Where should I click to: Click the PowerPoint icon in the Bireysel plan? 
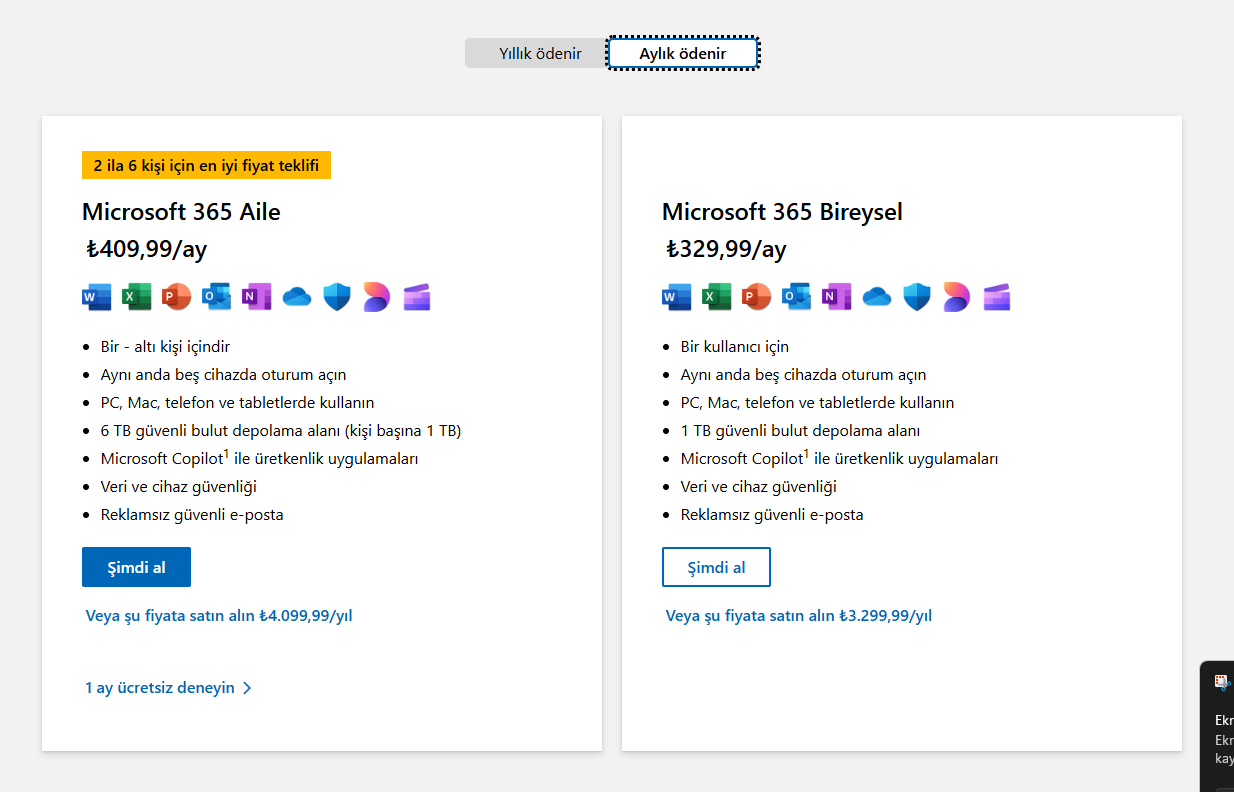pyautogui.click(x=756, y=297)
